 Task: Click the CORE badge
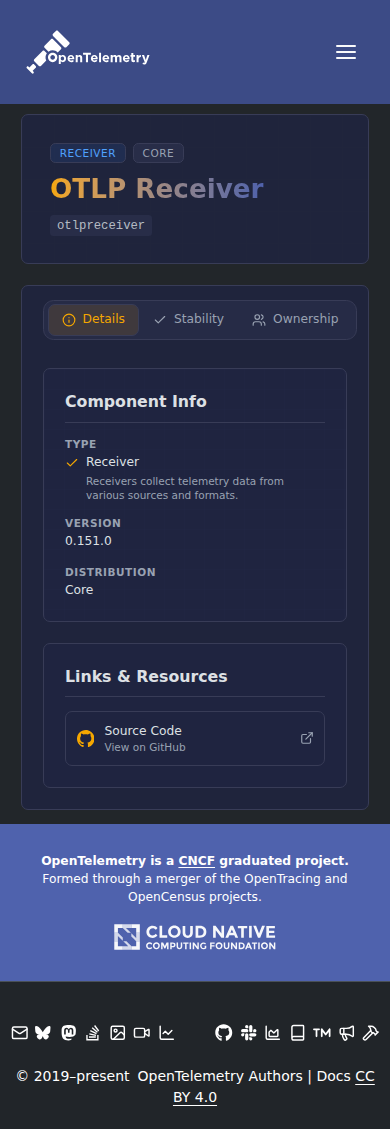point(158,153)
